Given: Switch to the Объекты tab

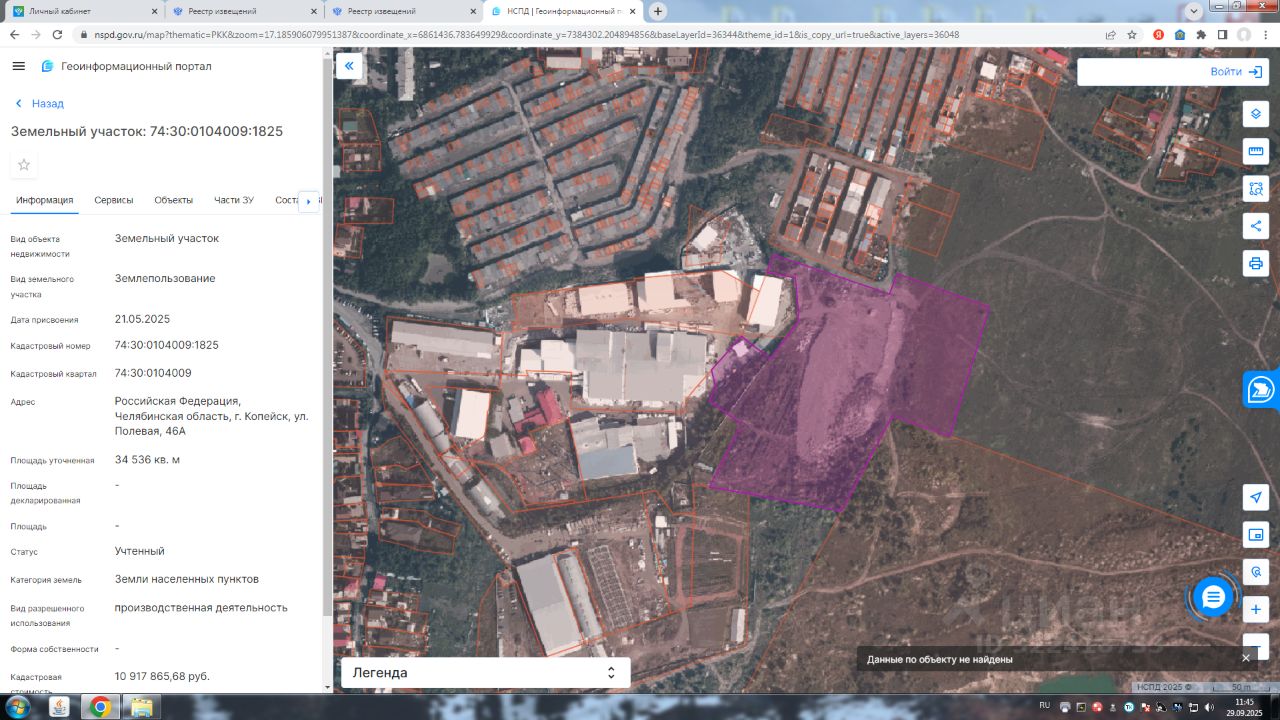Looking at the screenshot, I should (x=174, y=200).
